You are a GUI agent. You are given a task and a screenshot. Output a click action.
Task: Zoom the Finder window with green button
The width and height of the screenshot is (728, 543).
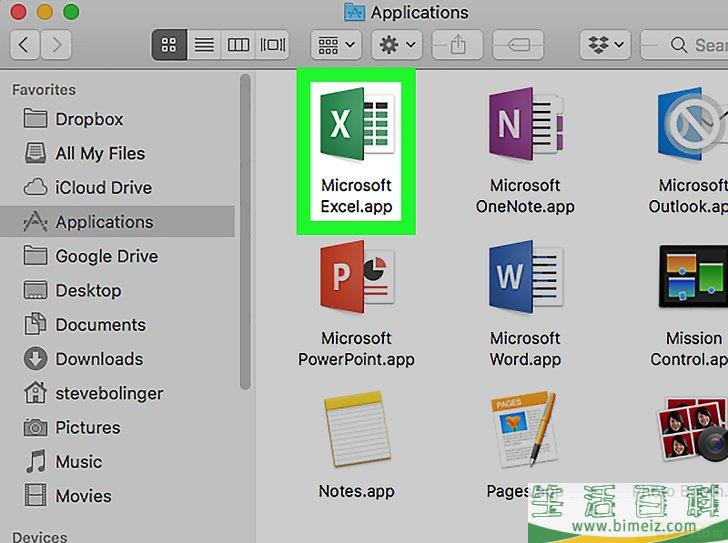(71, 12)
